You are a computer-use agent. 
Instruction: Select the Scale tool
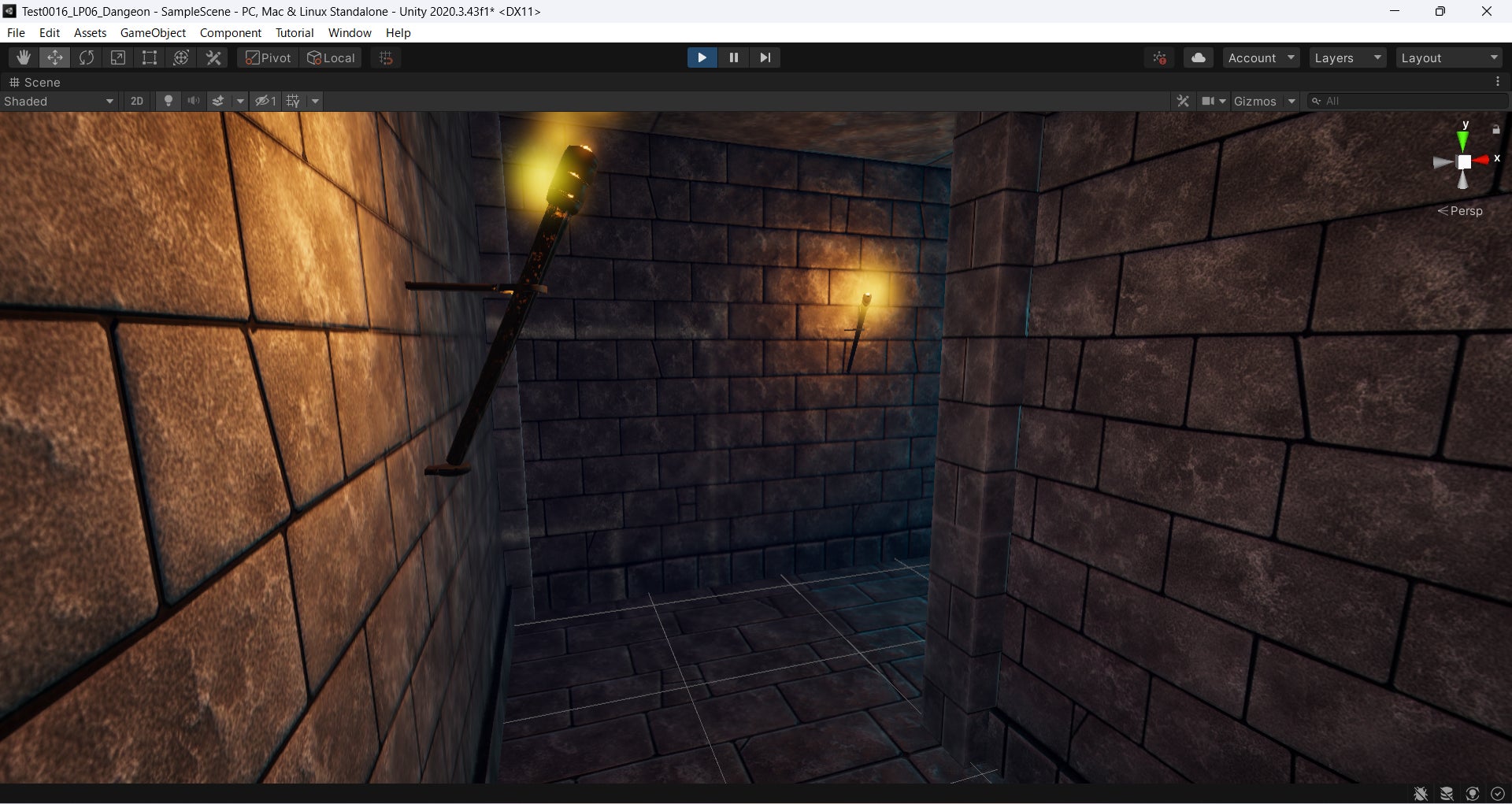pyautogui.click(x=118, y=57)
